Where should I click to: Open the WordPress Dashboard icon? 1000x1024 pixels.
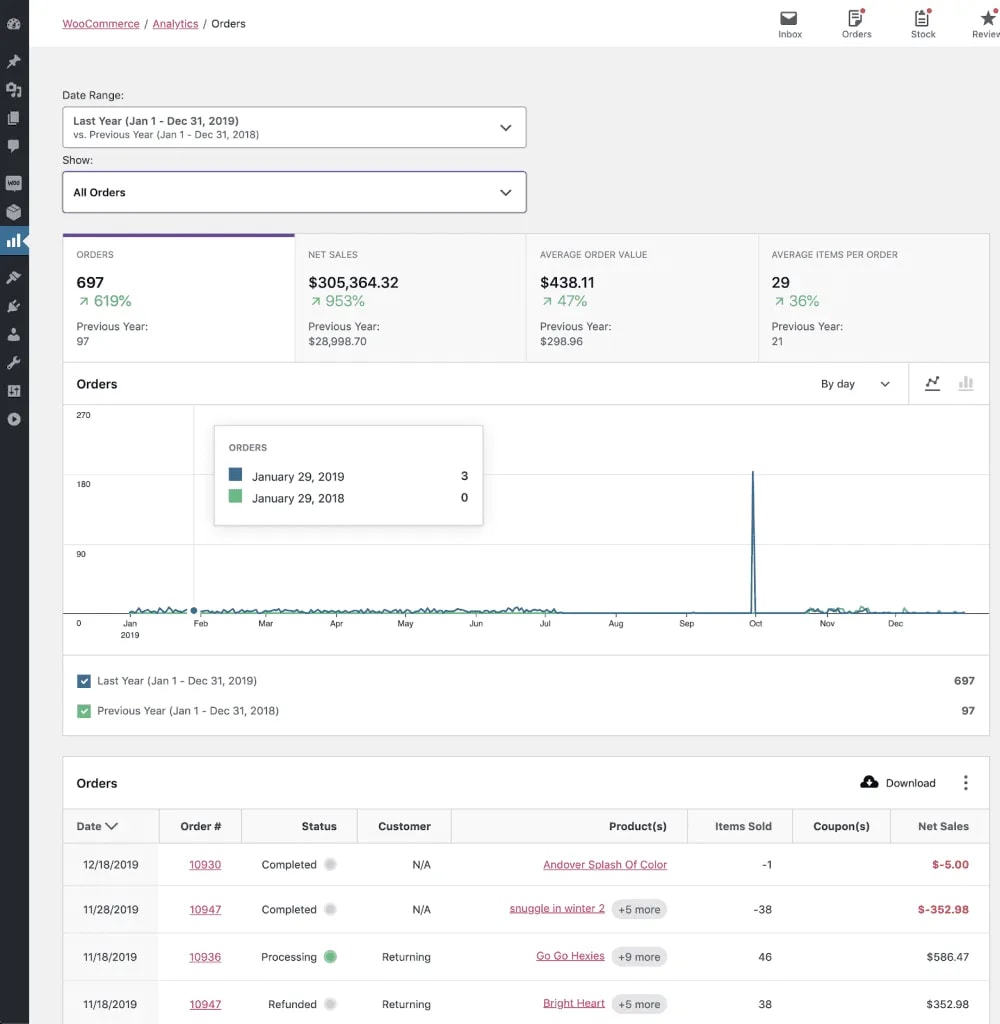coord(14,23)
